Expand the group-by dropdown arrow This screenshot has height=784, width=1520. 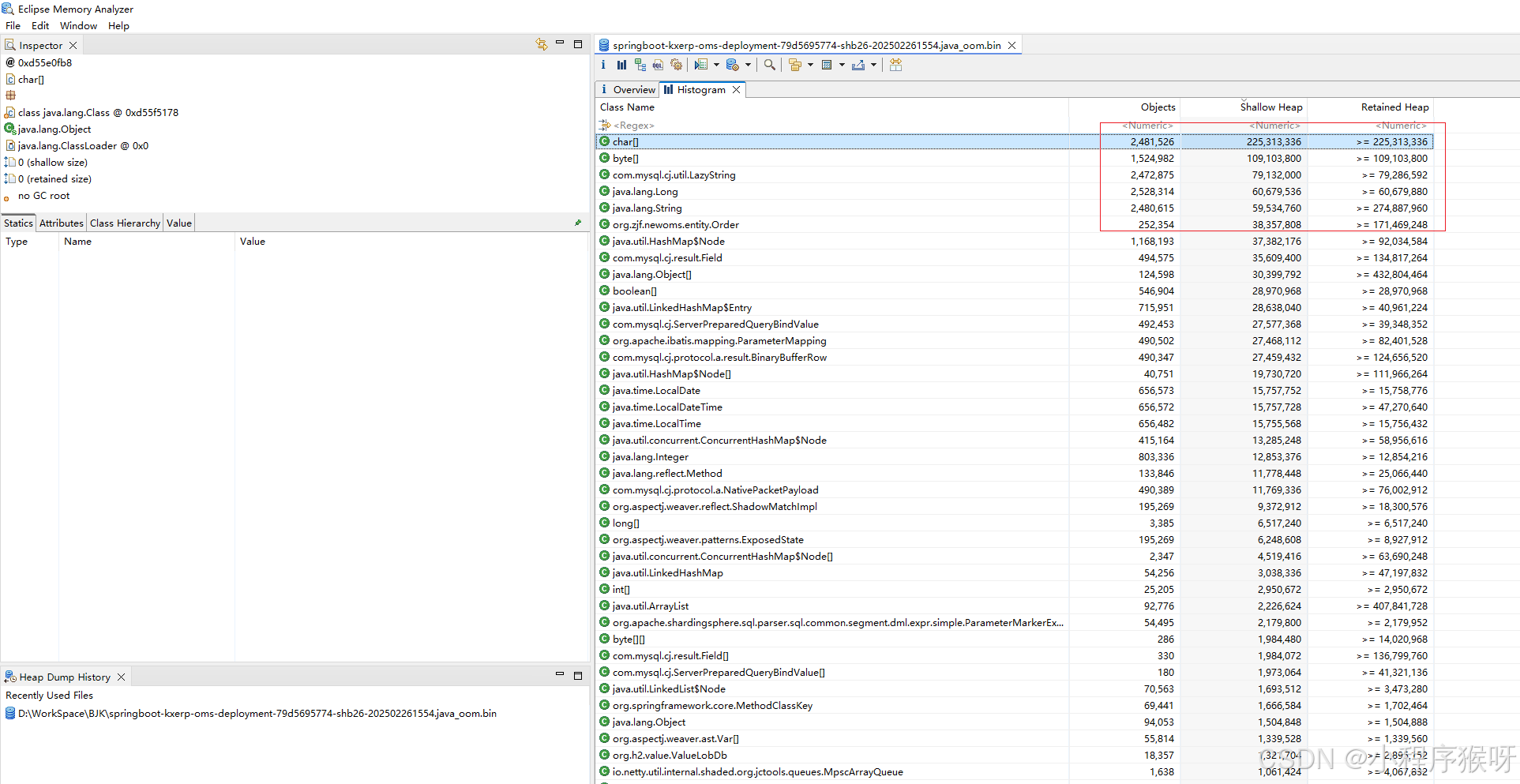810,65
